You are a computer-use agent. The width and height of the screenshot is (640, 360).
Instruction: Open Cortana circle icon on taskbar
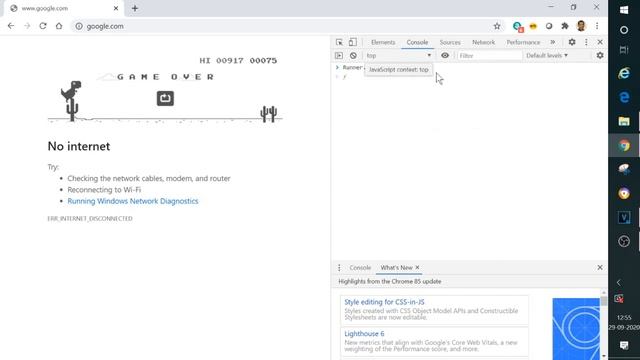[624, 30]
